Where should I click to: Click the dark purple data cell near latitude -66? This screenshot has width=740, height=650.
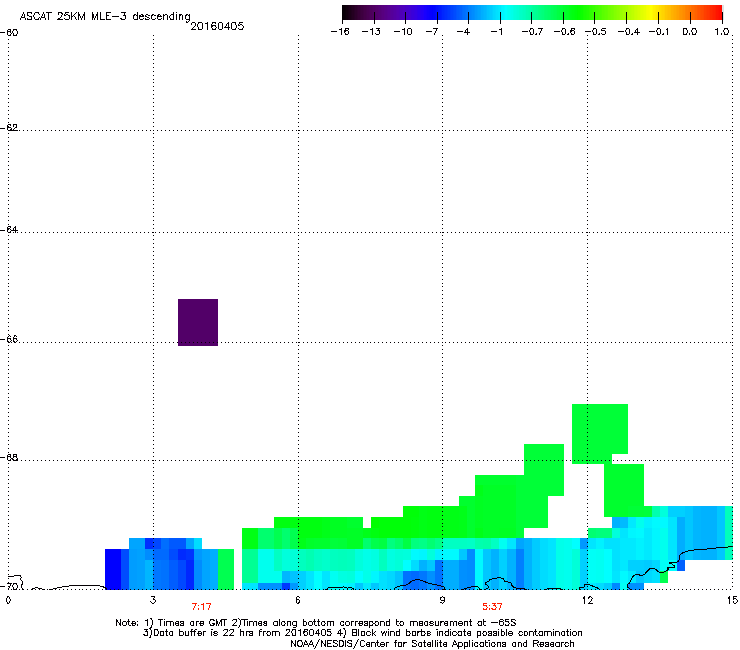[198, 322]
